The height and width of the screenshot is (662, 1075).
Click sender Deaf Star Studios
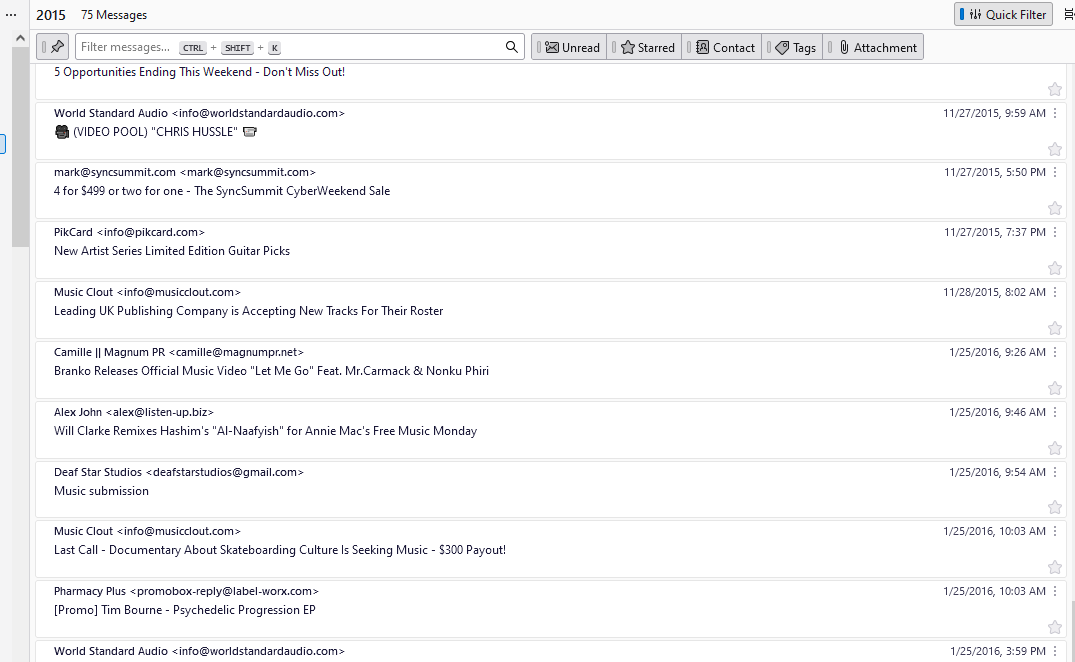coord(179,472)
